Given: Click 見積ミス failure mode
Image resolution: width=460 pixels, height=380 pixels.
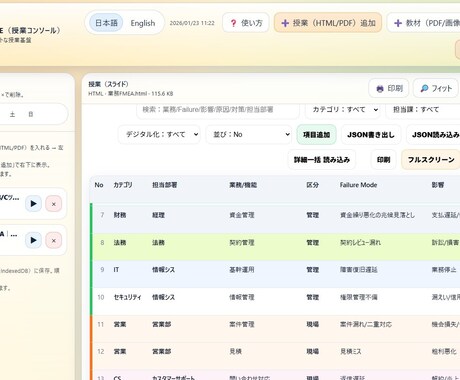Looking at the screenshot, I should [350, 351].
